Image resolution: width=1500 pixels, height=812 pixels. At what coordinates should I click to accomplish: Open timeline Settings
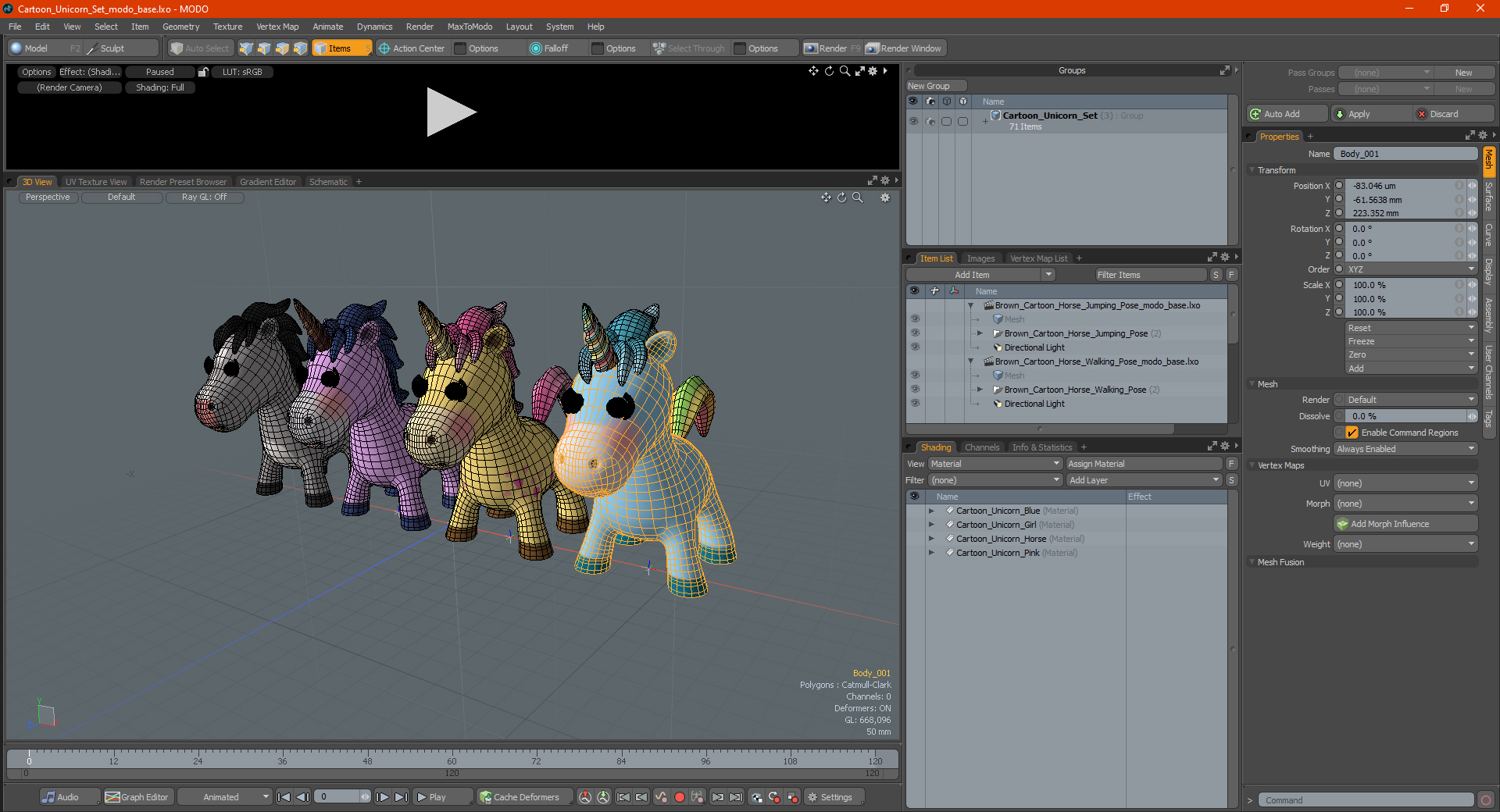[x=835, y=797]
